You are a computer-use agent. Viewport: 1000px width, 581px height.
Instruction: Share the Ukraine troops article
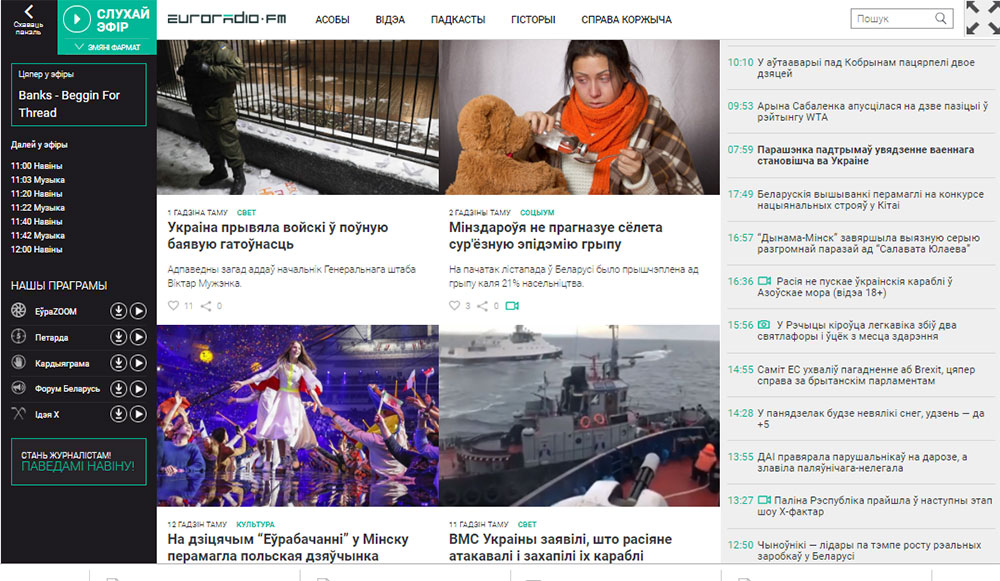(205, 305)
